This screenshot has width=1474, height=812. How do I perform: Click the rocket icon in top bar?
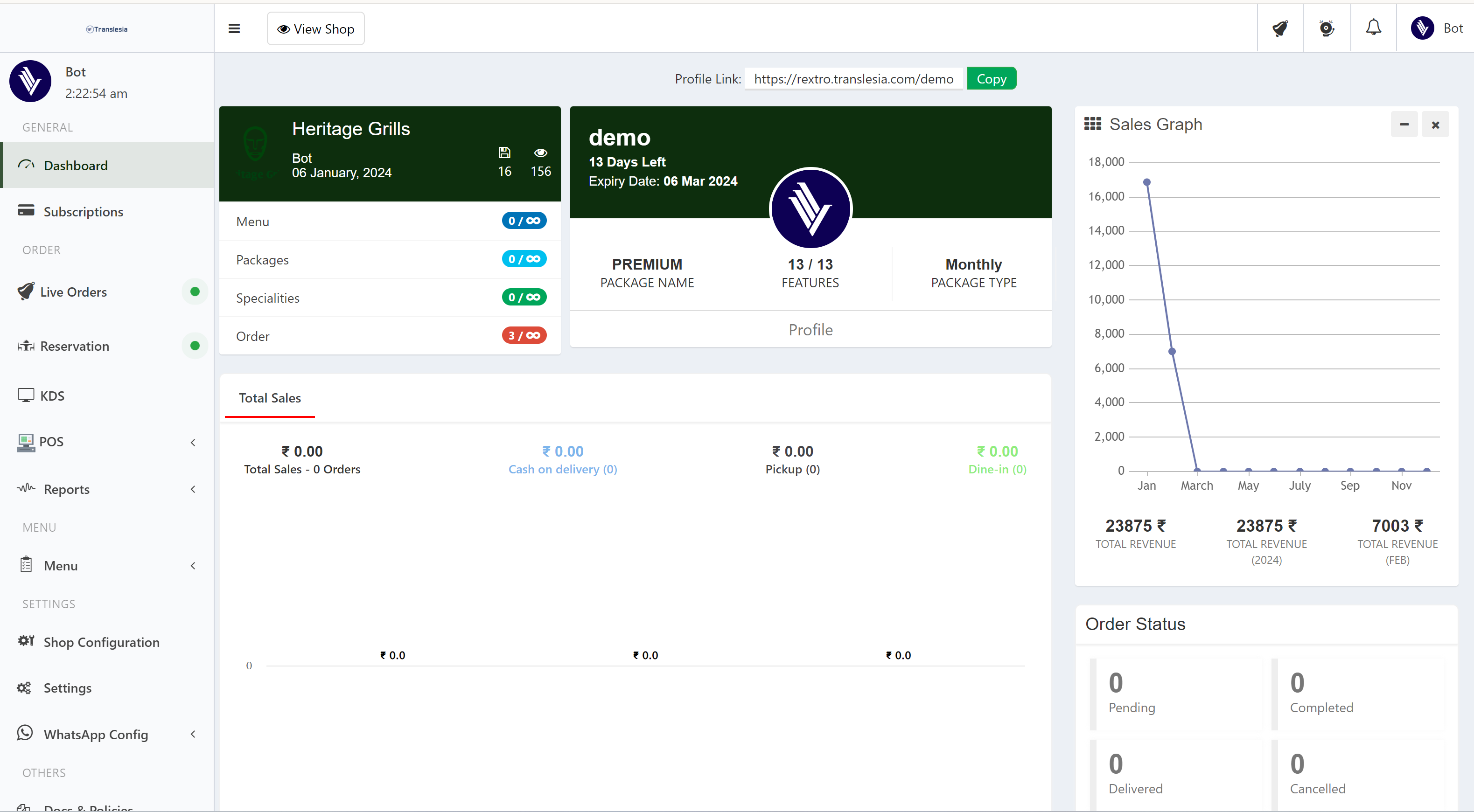(1280, 28)
